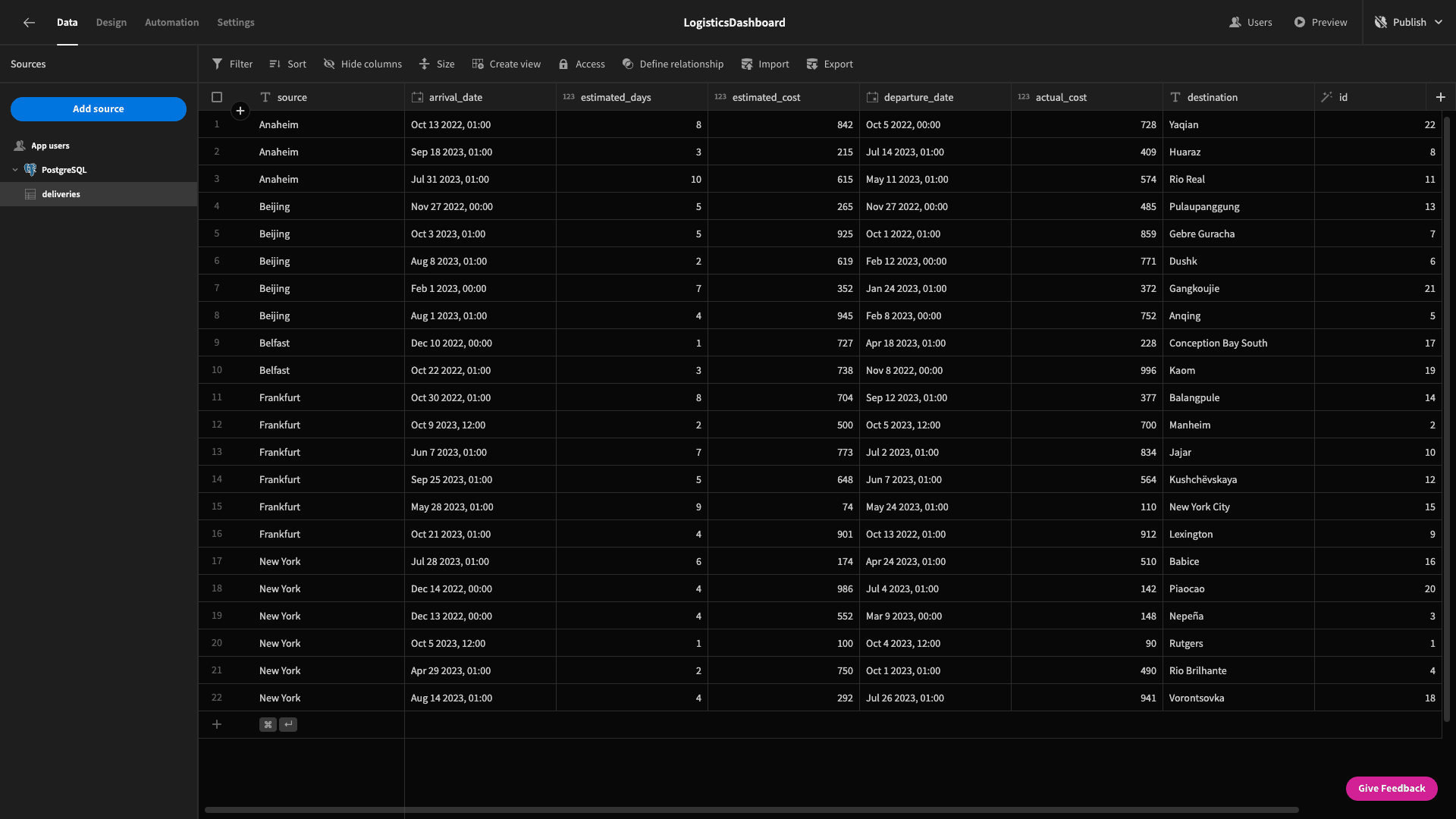Image resolution: width=1456 pixels, height=819 pixels.
Task: Open Users panel
Action: point(1250,23)
